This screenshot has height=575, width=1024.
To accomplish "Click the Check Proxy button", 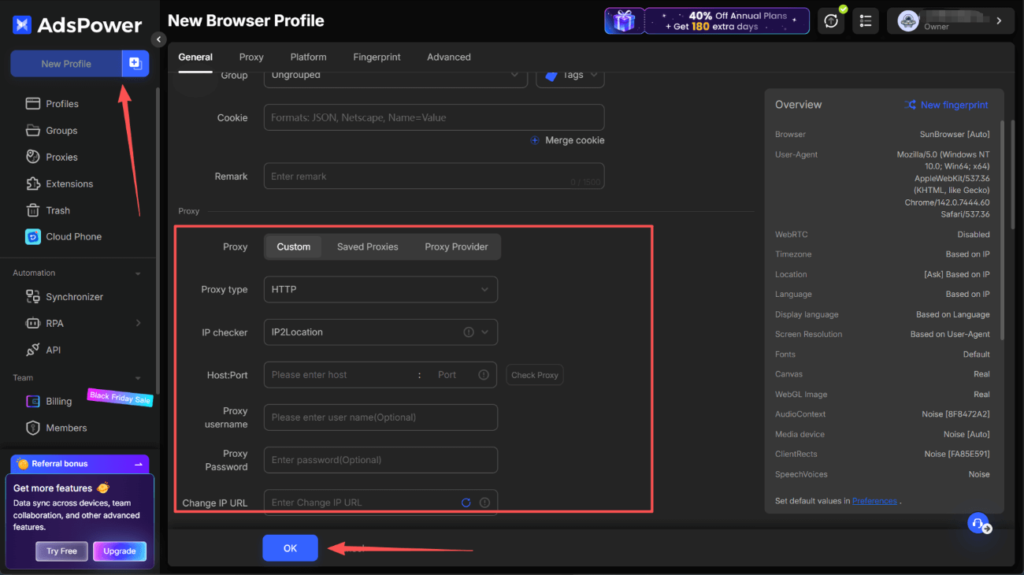I will 534,375.
